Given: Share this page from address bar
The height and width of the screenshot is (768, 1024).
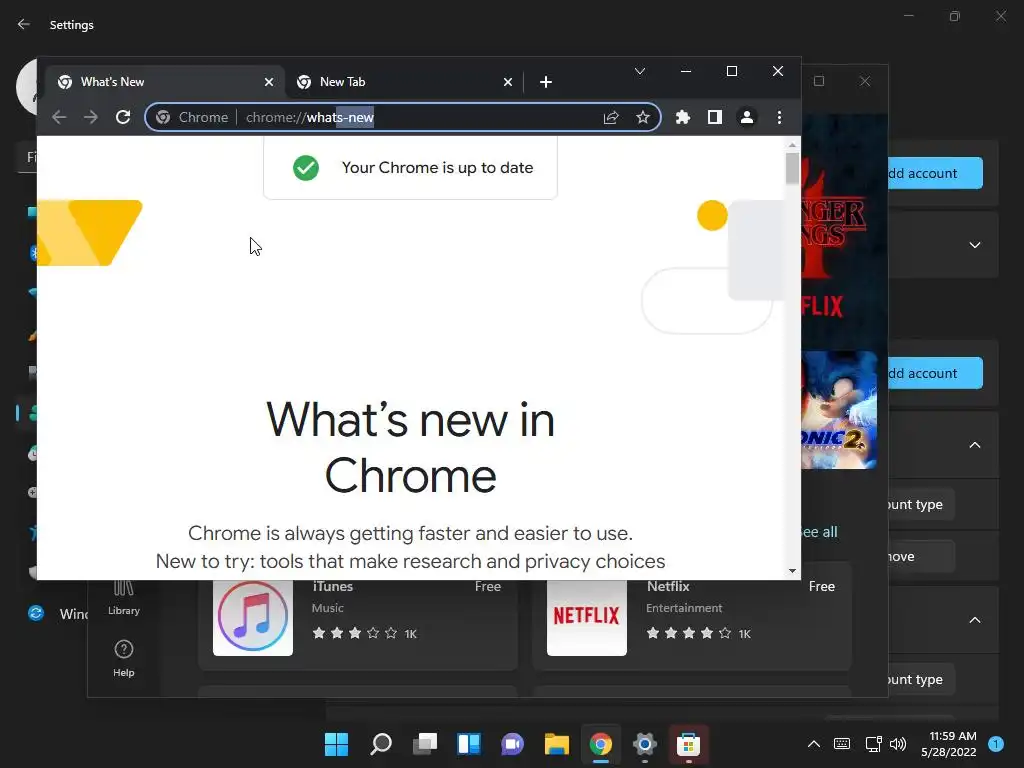Looking at the screenshot, I should 611,118.
